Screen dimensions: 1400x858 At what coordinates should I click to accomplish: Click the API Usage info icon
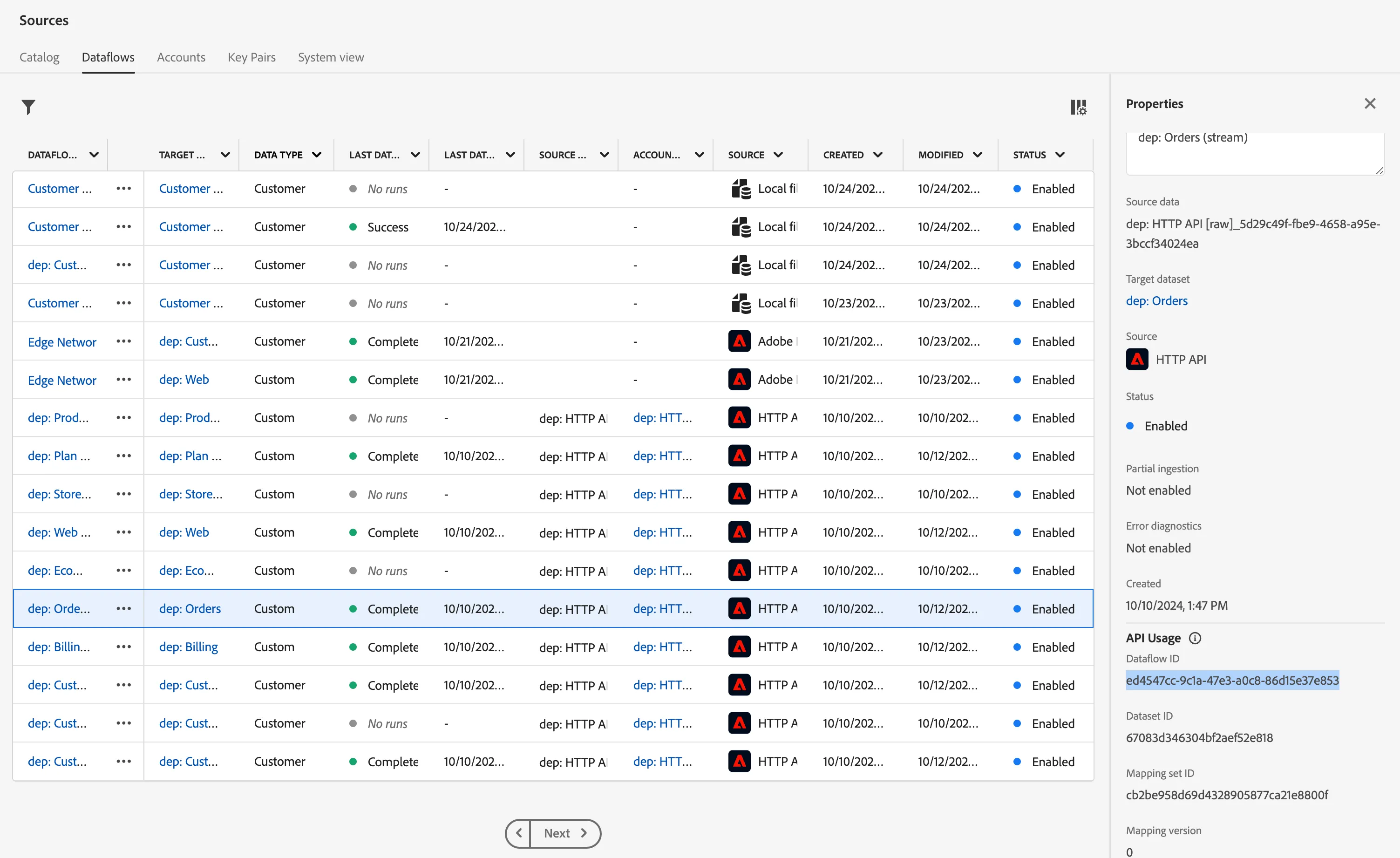(x=1195, y=638)
